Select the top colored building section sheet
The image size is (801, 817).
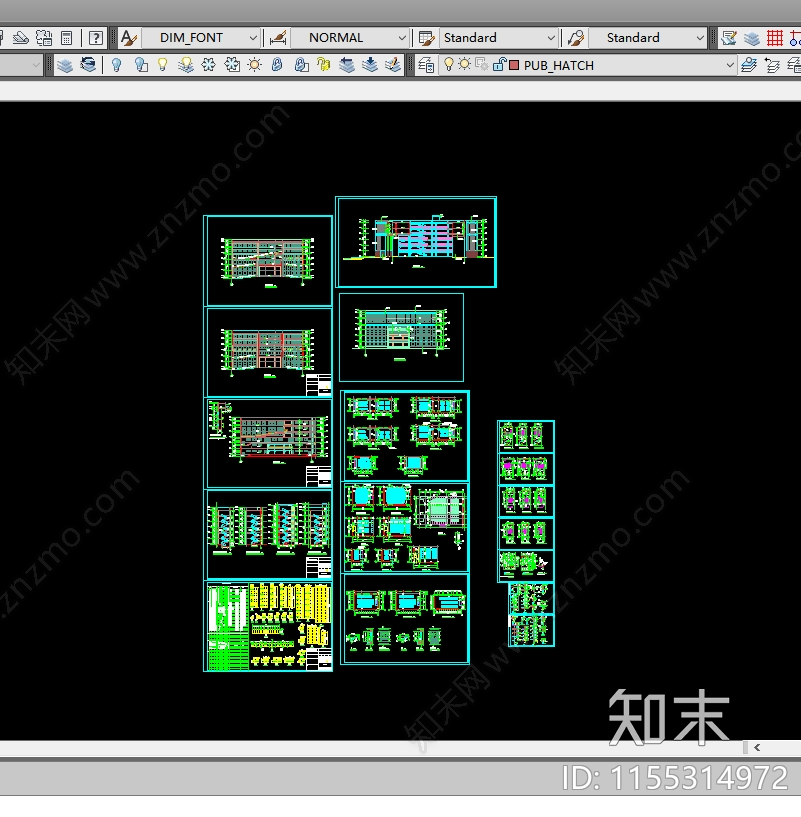416,242
